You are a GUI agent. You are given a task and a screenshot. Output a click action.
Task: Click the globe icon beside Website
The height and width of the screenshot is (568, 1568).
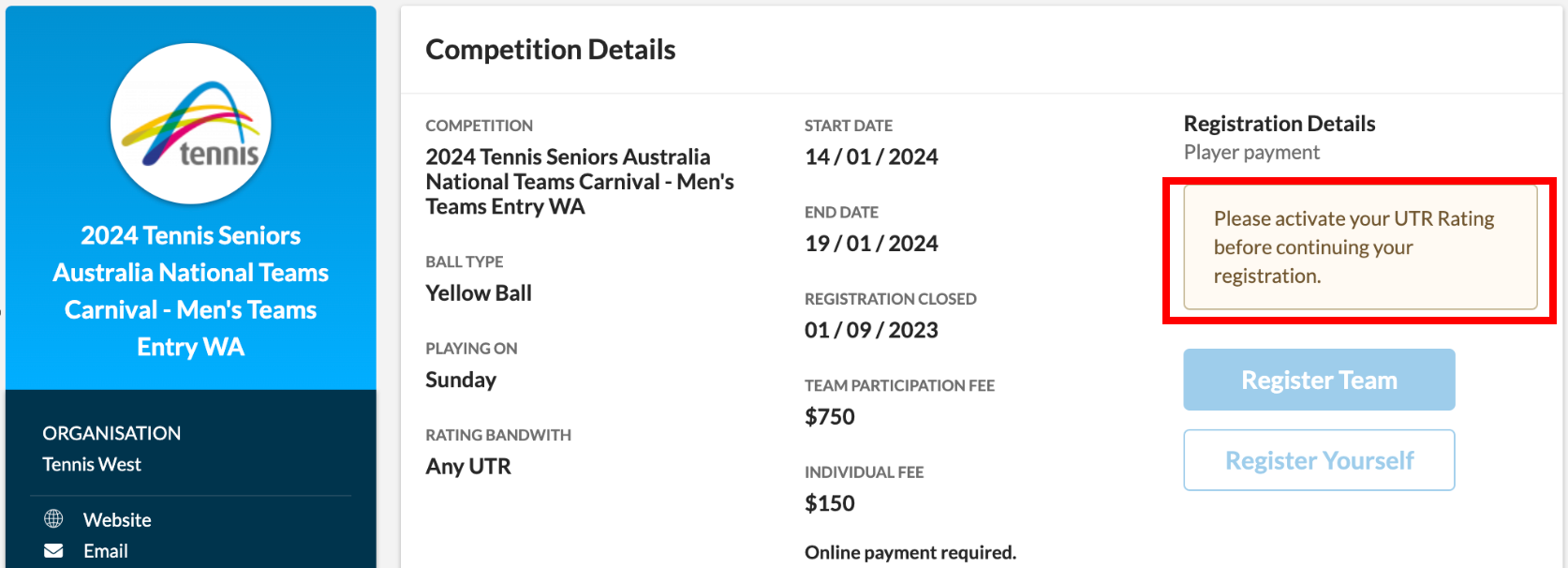pyautogui.click(x=54, y=518)
